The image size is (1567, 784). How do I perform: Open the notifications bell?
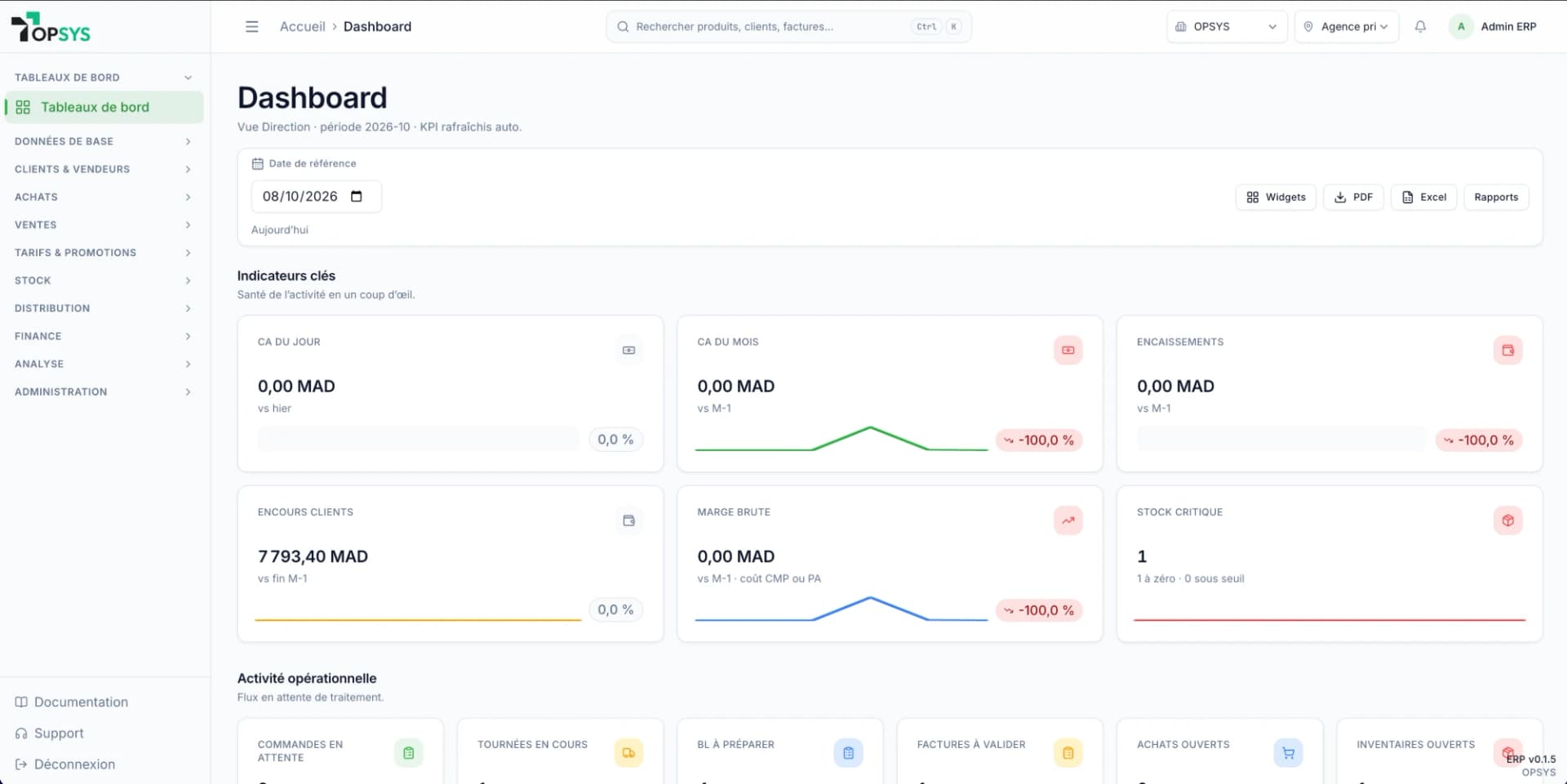(x=1420, y=27)
